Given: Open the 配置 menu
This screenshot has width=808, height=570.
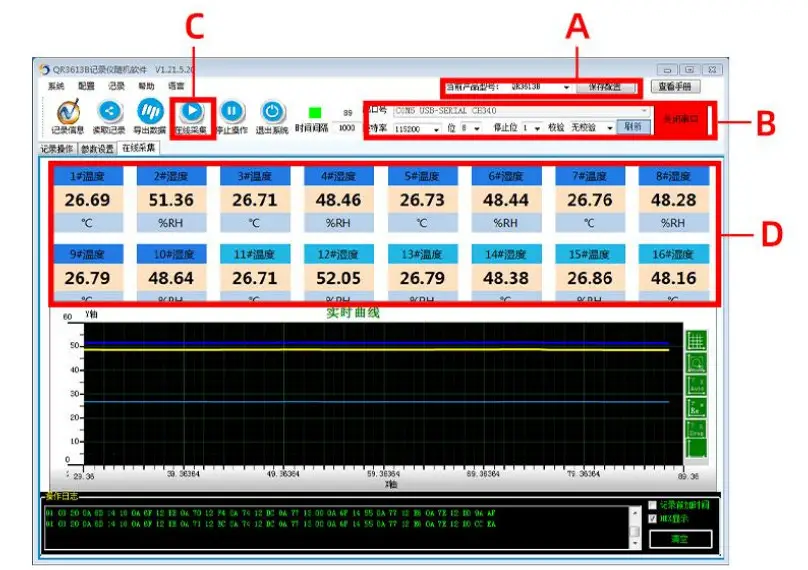Looking at the screenshot, I should 86,86.
